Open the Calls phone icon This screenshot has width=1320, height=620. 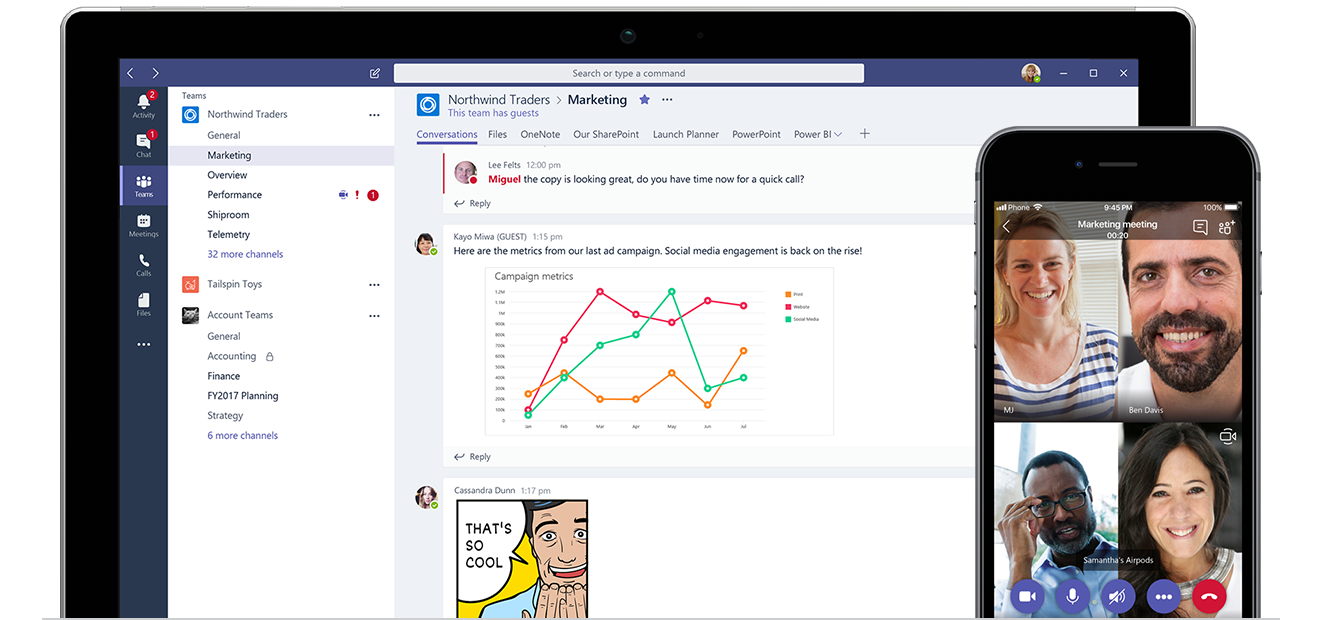[x=144, y=264]
